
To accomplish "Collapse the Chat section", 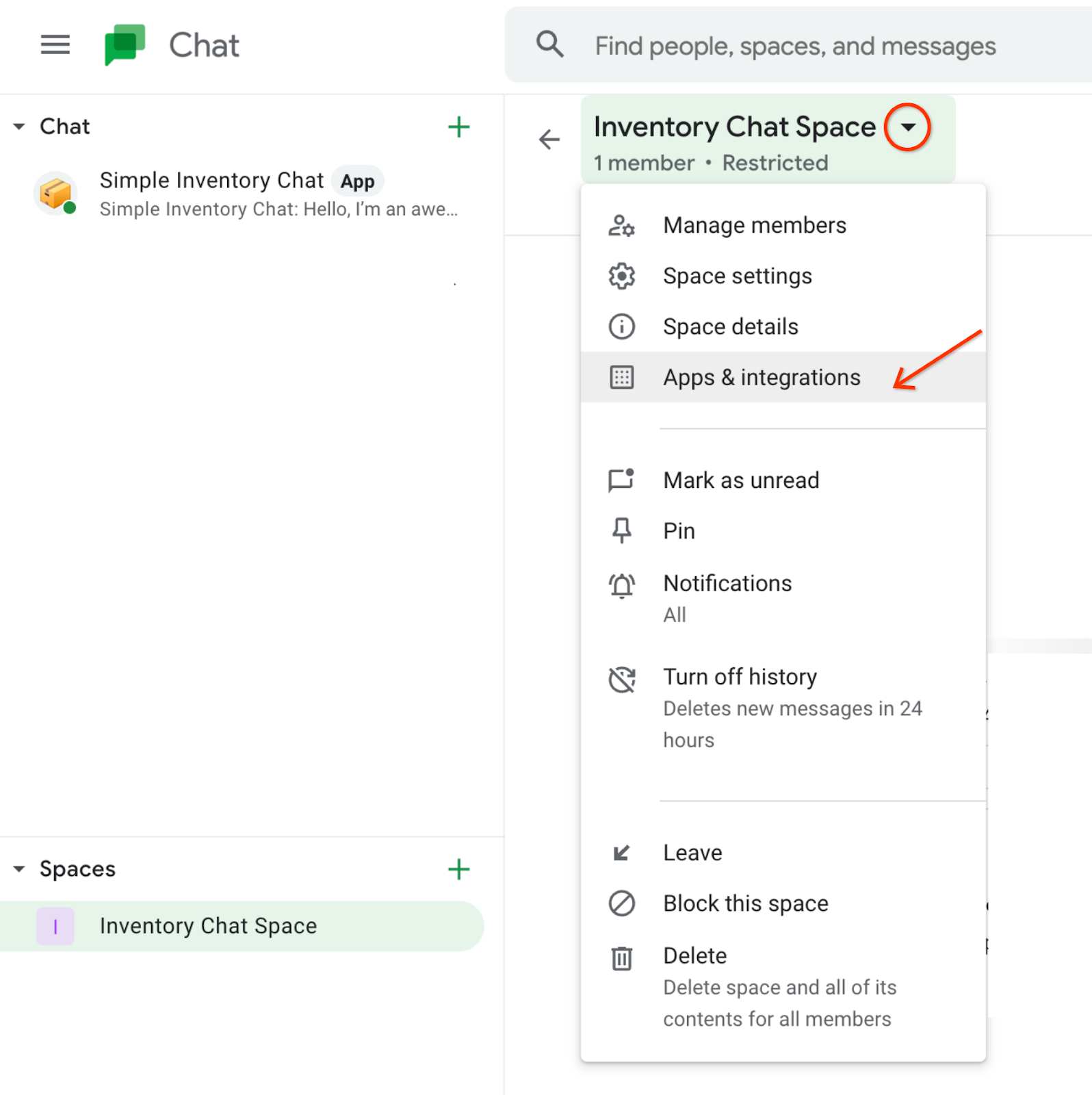I will click(19, 127).
